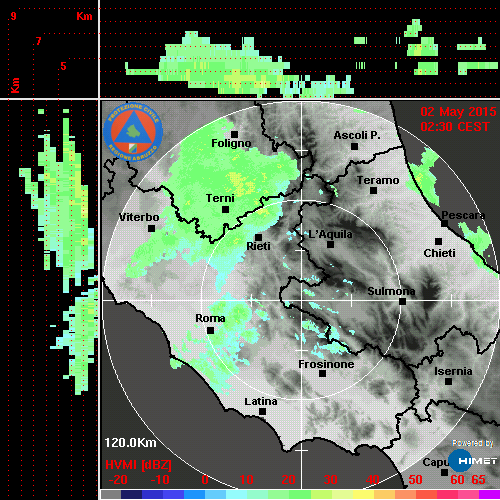Click the square marker for Pescara
The image size is (500, 500).
445,224
